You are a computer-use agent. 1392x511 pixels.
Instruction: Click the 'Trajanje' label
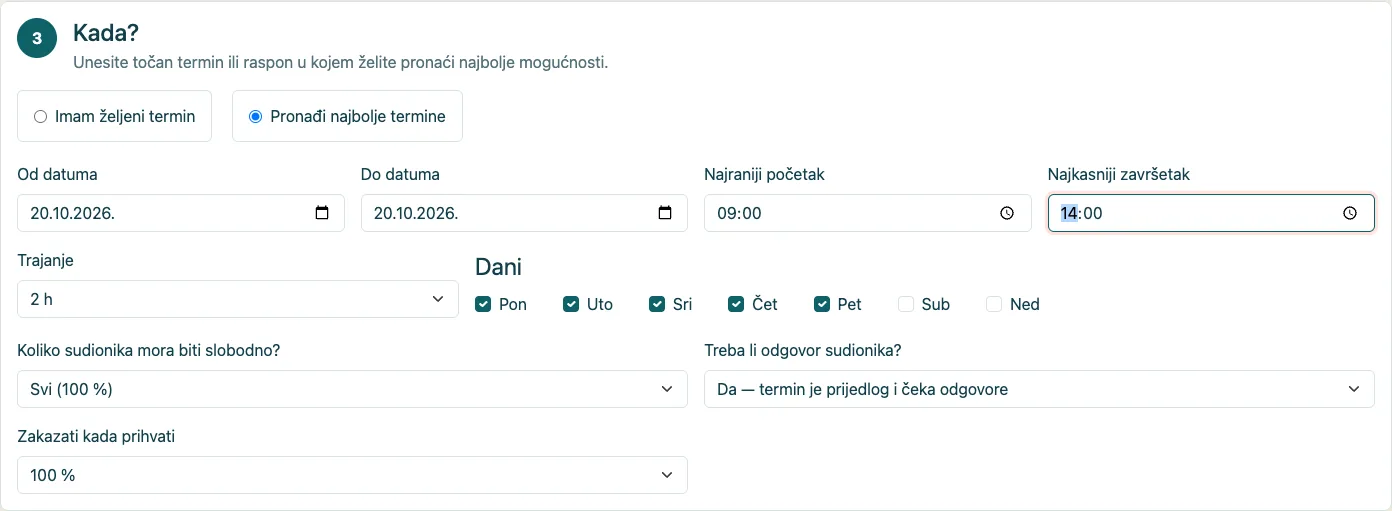tap(46, 260)
